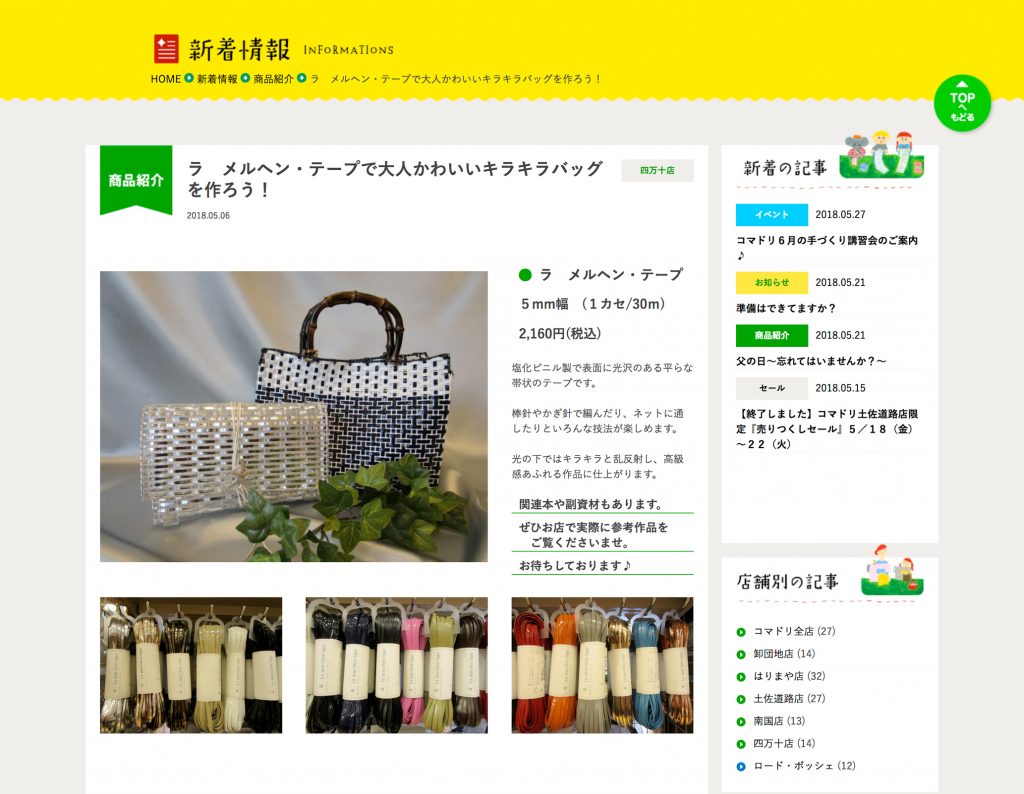Image resolution: width=1024 pixels, height=794 pixels.
Task: Click the main woven bag photo
Action: point(294,416)
